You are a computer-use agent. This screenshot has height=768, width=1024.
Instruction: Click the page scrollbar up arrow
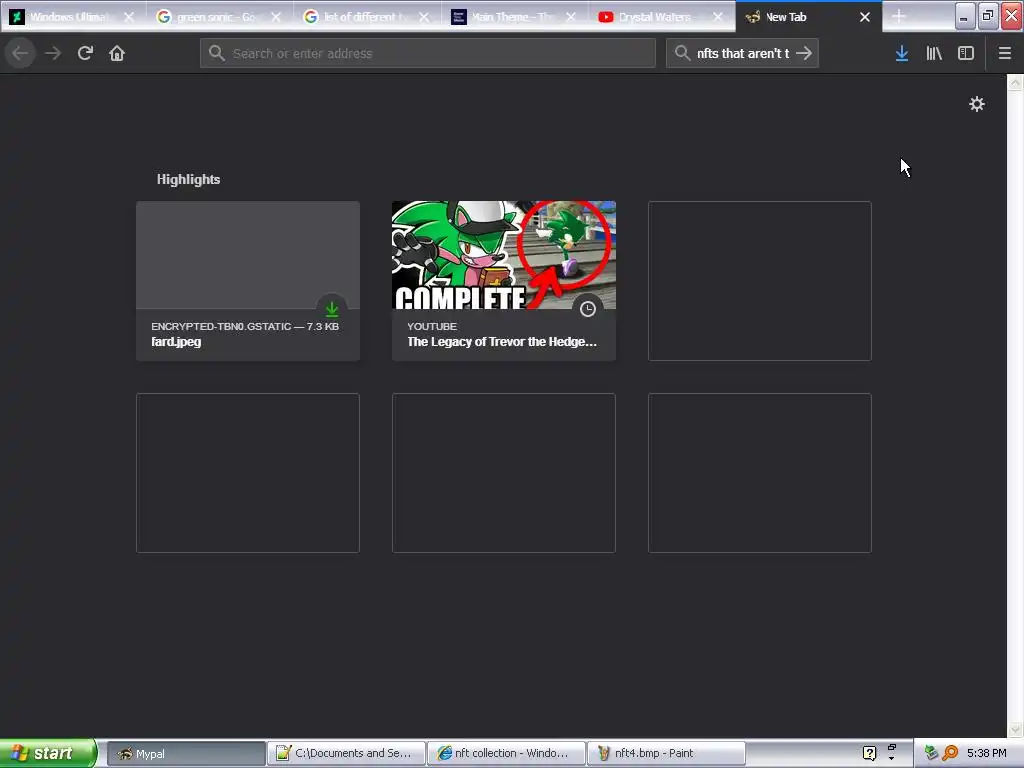coord(1015,82)
